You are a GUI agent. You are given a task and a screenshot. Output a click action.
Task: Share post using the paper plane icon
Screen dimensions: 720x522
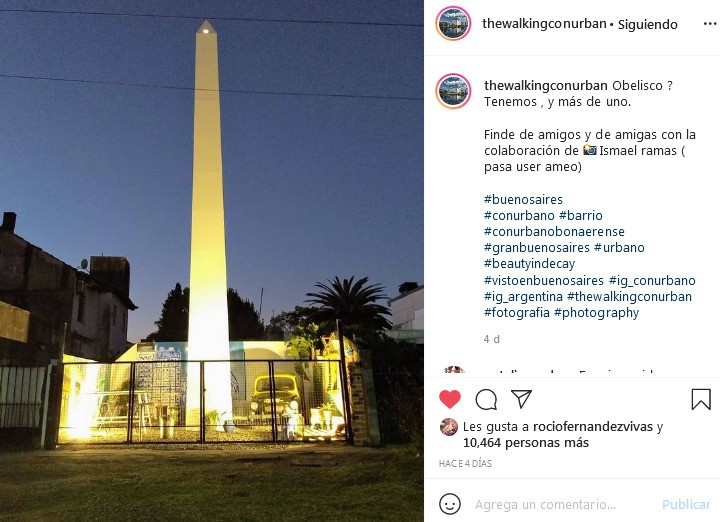[x=521, y=399]
